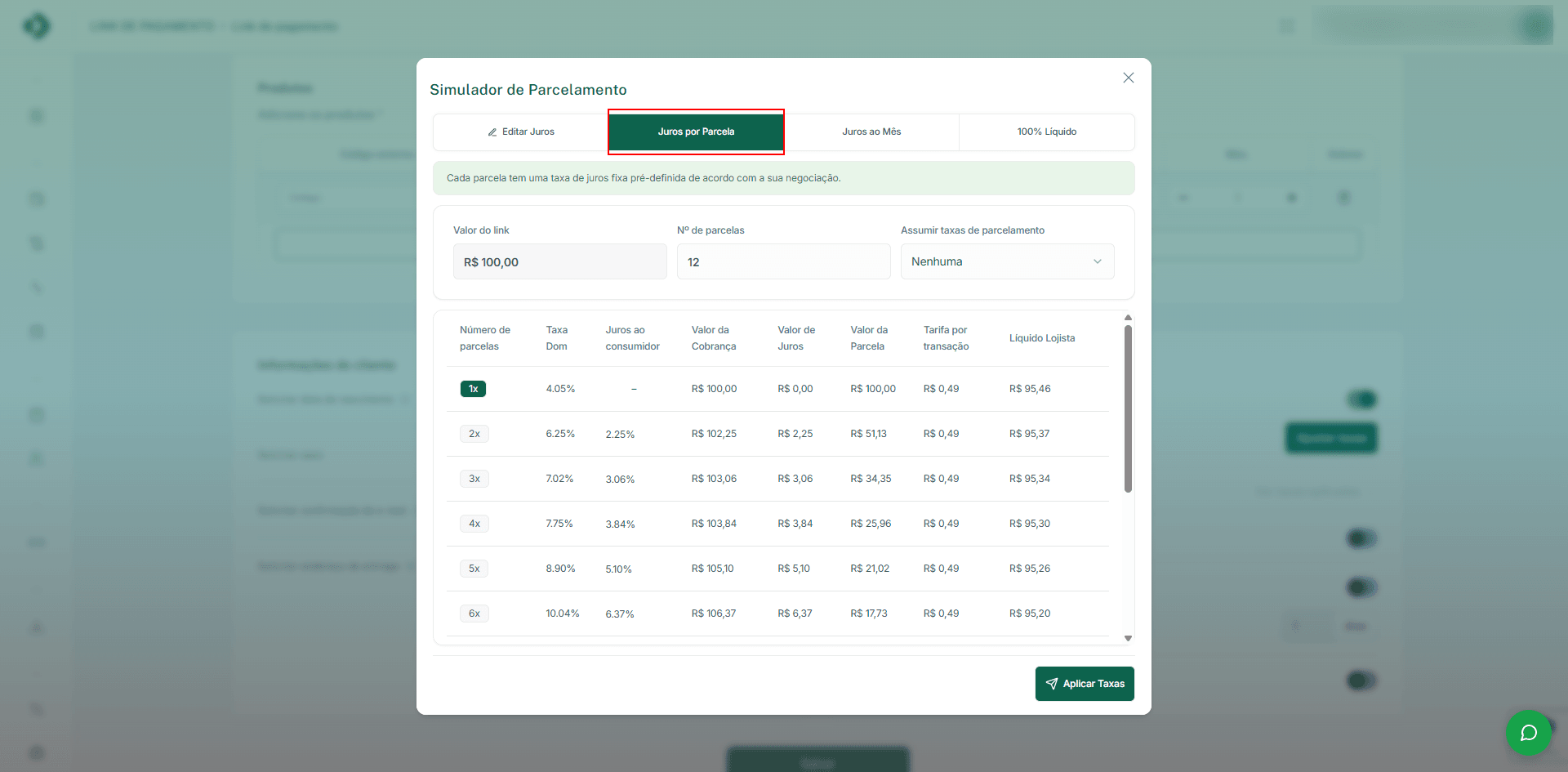
Task: Click the user avatar in the top-right corner
Action: [1537, 25]
